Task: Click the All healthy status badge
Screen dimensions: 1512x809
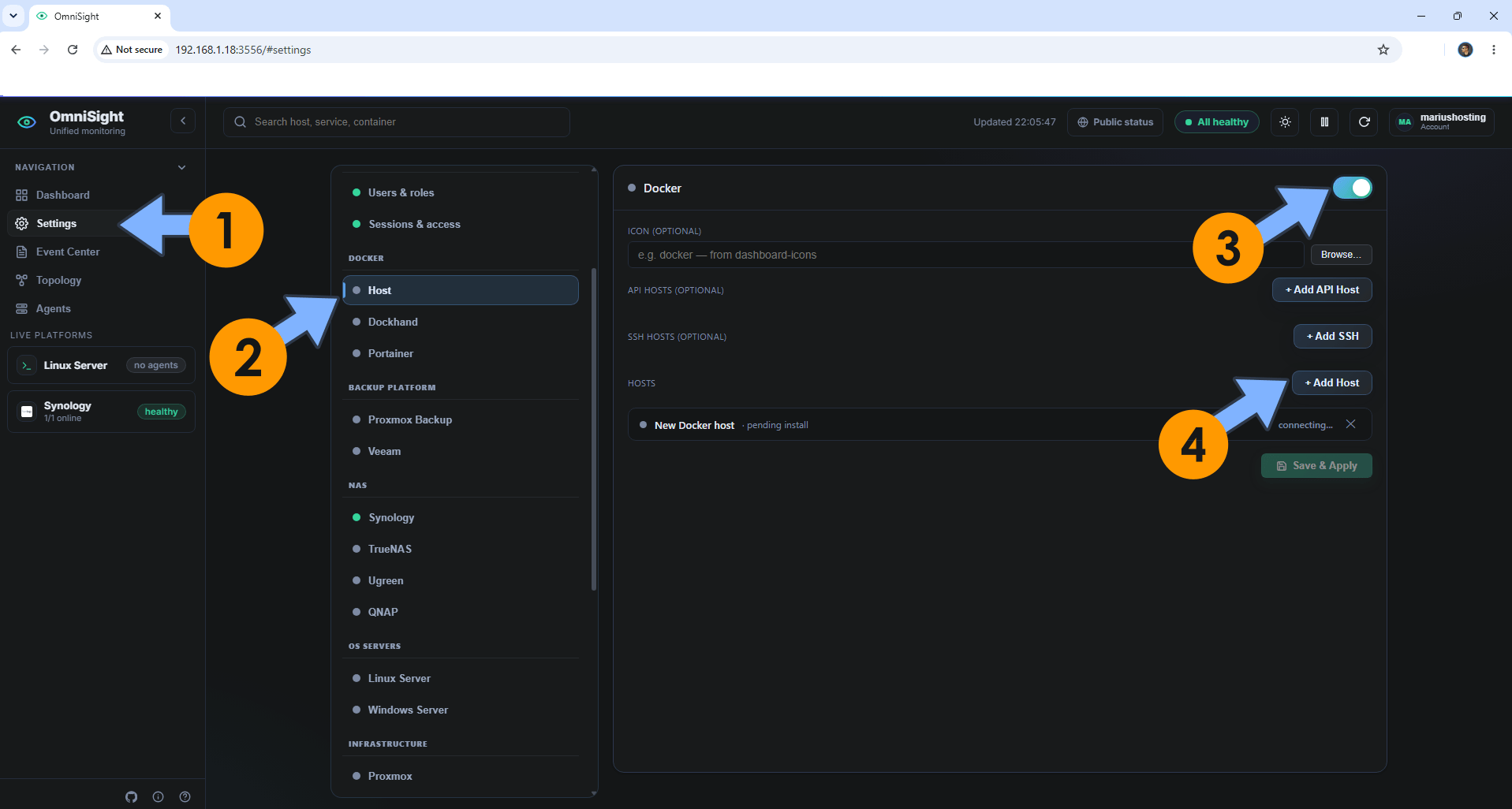Action: (x=1216, y=122)
